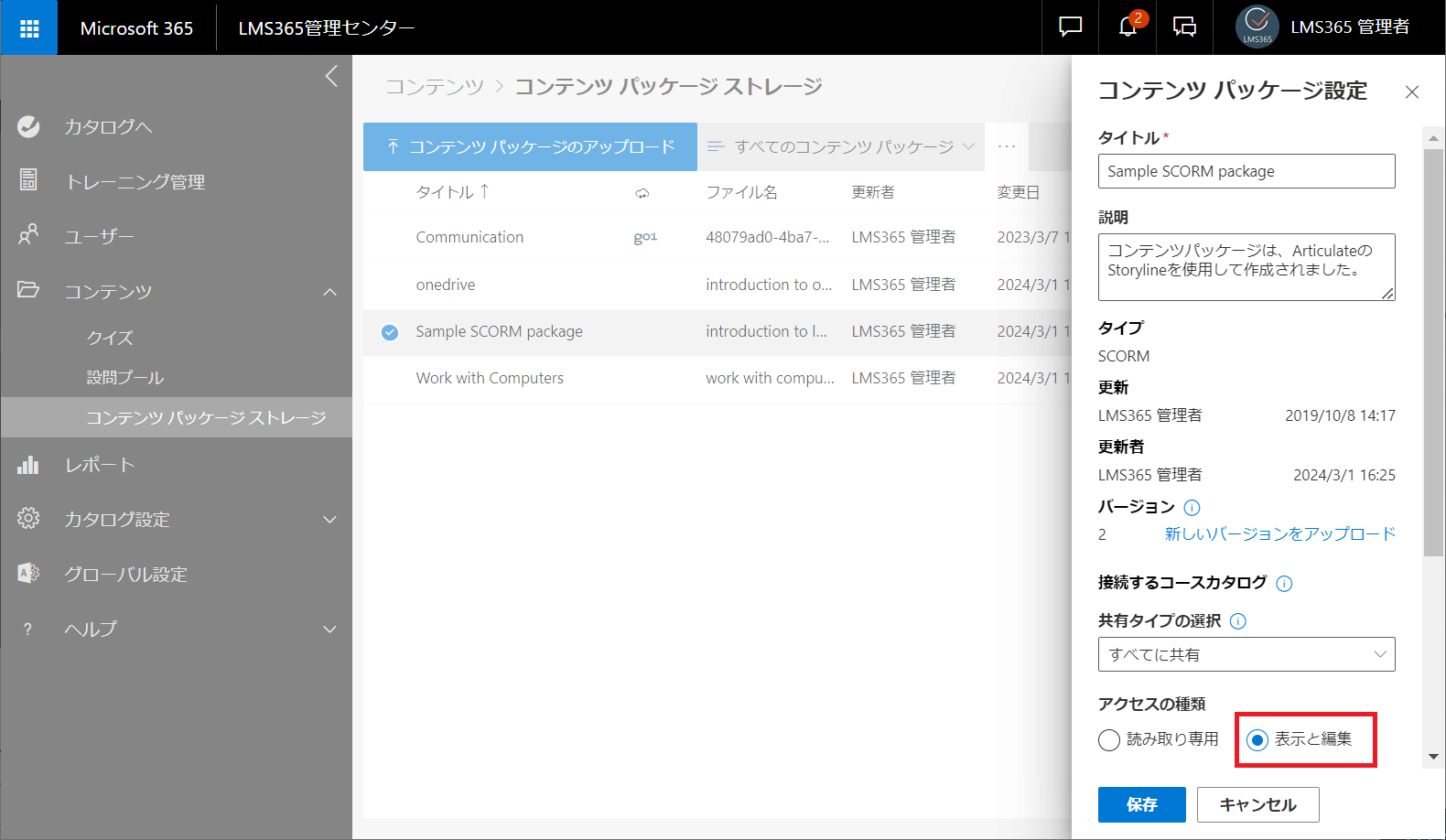The image size is (1446, 840).
Task: Click the レポート bar chart icon
Action: pos(28,464)
